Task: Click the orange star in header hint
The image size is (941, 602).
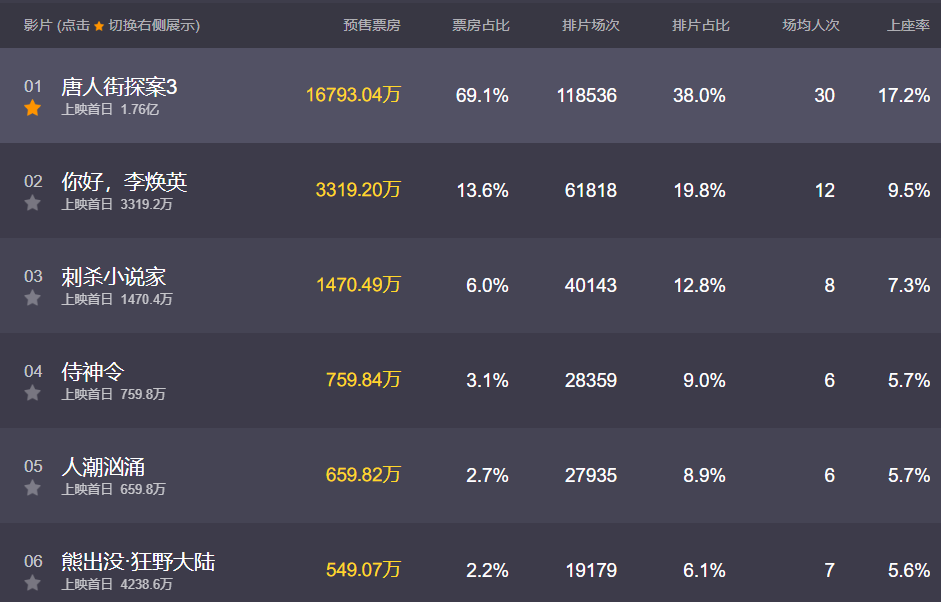Action: [x=99, y=26]
